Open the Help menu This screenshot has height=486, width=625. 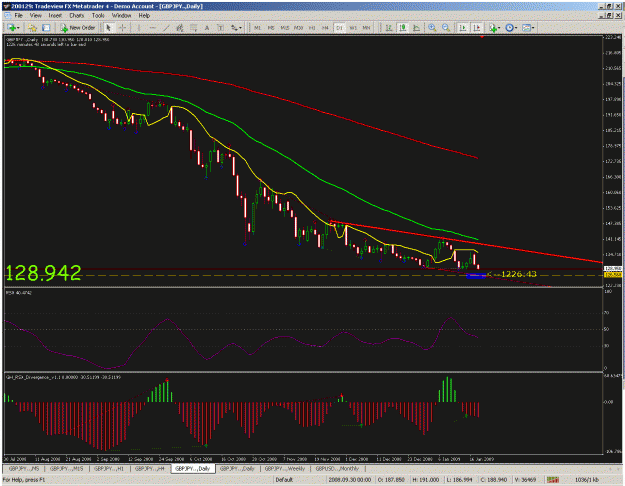[144, 16]
